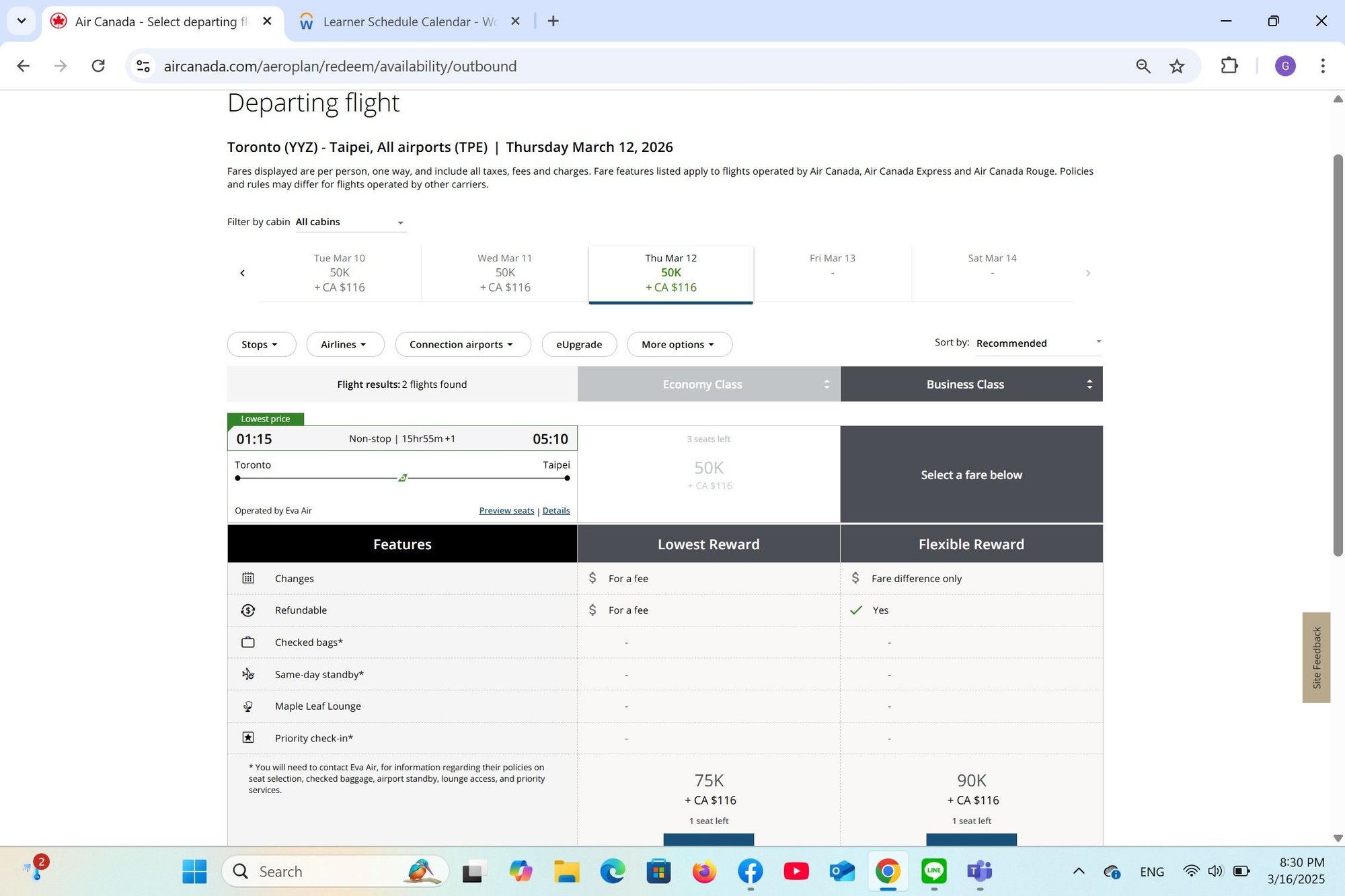The width and height of the screenshot is (1345, 896).
Task: Click the Refundable dollar icon in Features column
Action: tap(248, 610)
